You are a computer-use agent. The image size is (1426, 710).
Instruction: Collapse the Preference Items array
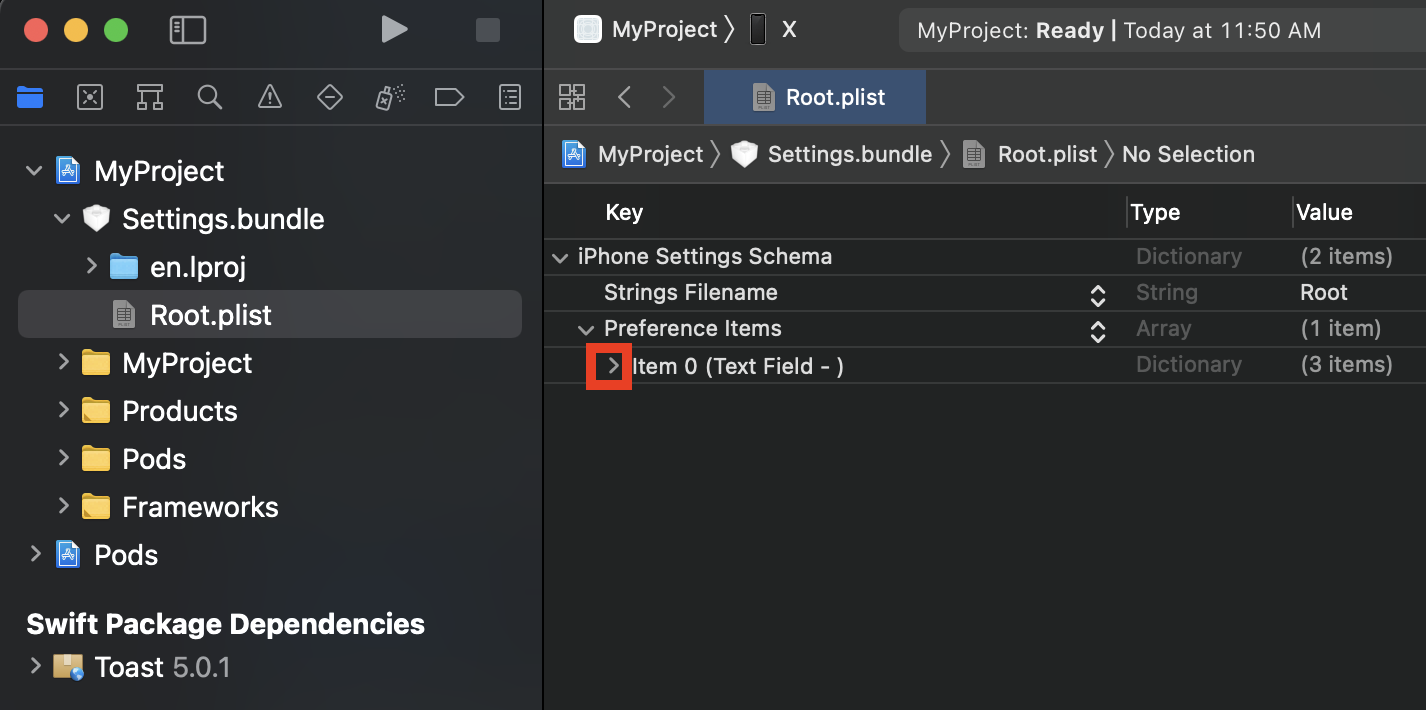pyautogui.click(x=585, y=329)
